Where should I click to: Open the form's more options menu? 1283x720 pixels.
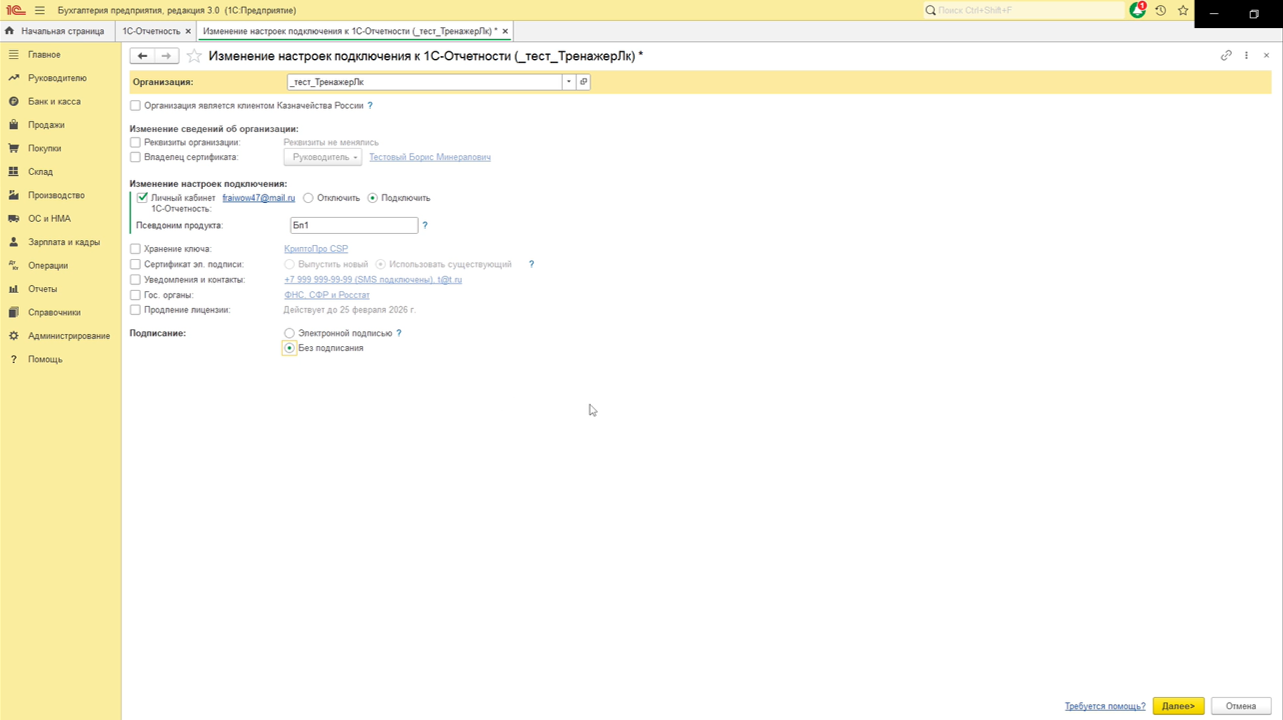(1246, 55)
